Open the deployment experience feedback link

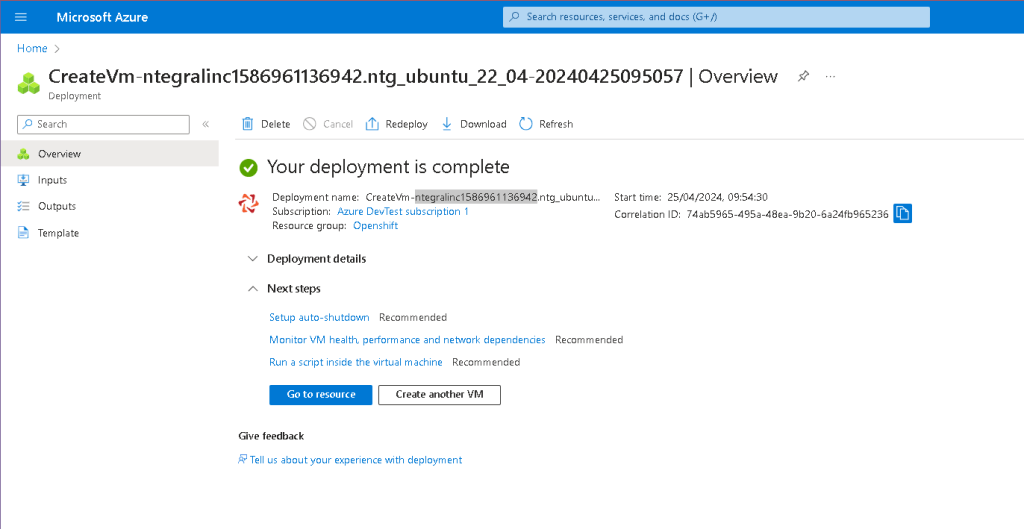[356, 460]
